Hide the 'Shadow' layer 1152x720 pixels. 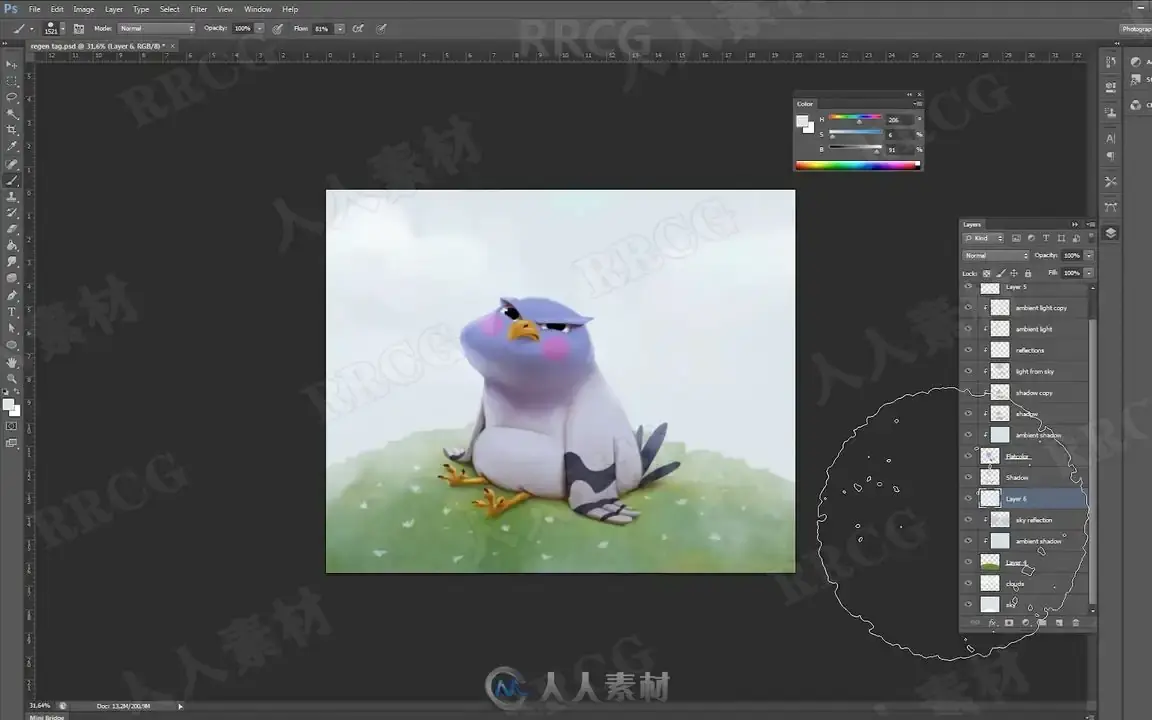968,478
